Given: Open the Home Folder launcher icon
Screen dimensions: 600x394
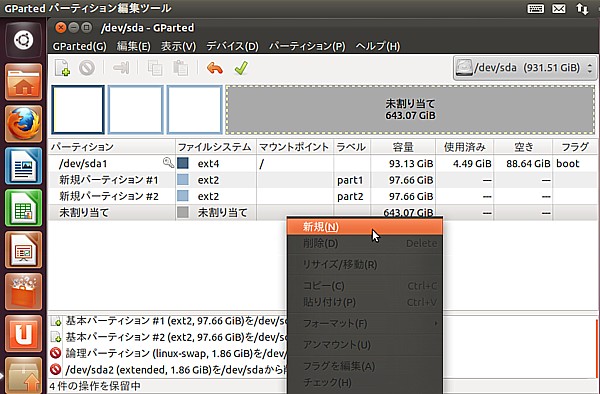Looking at the screenshot, I should [24, 82].
